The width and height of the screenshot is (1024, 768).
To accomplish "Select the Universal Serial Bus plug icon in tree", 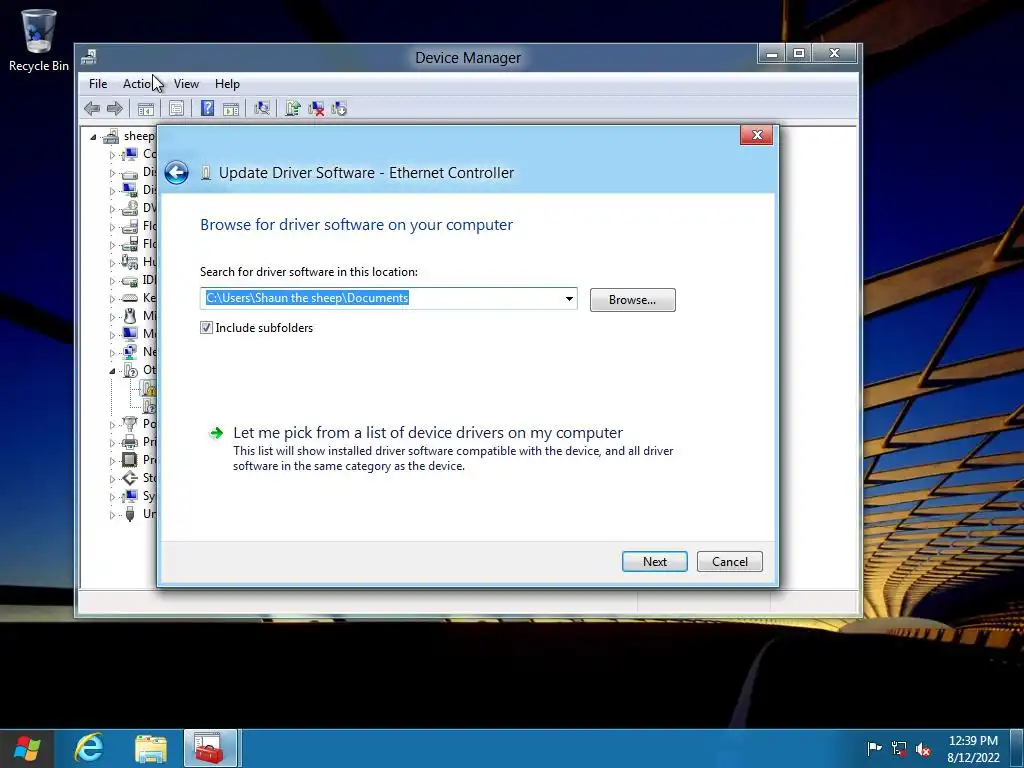I will click(130, 514).
